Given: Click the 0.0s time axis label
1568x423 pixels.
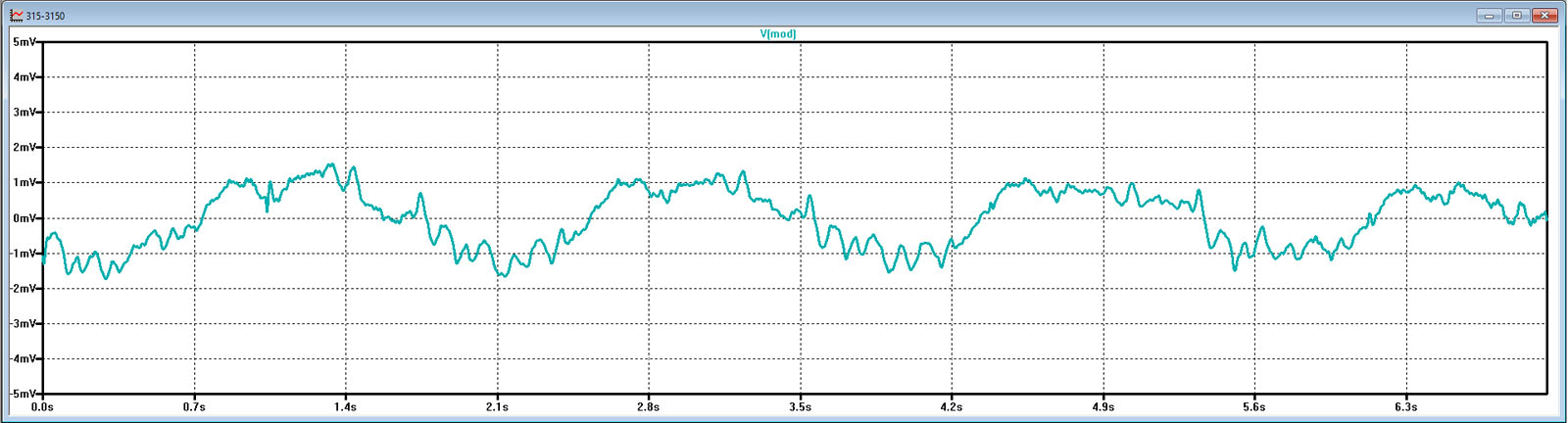Looking at the screenshot, I should (x=42, y=407).
